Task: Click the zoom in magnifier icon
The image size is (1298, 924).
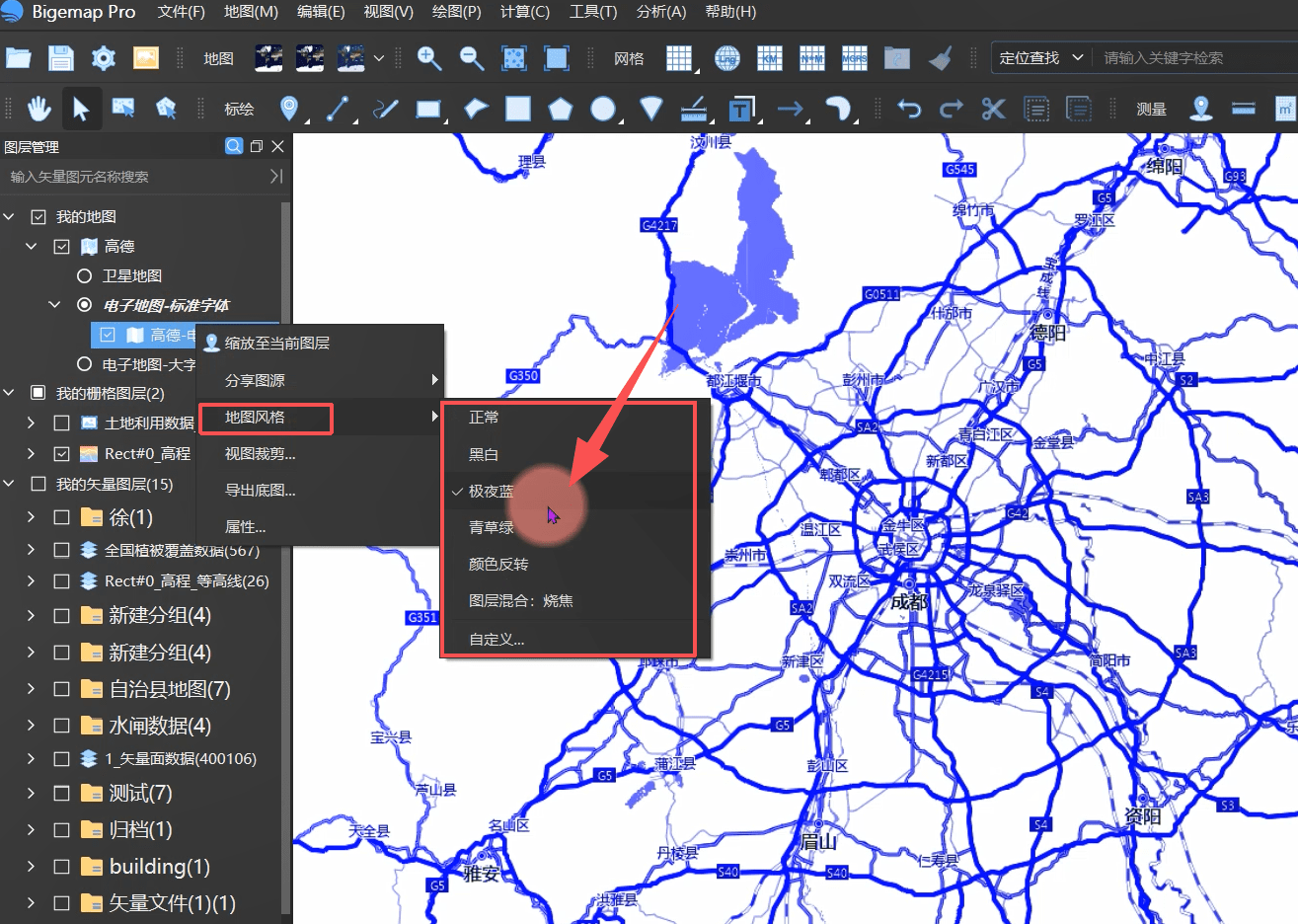Action: [x=429, y=58]
